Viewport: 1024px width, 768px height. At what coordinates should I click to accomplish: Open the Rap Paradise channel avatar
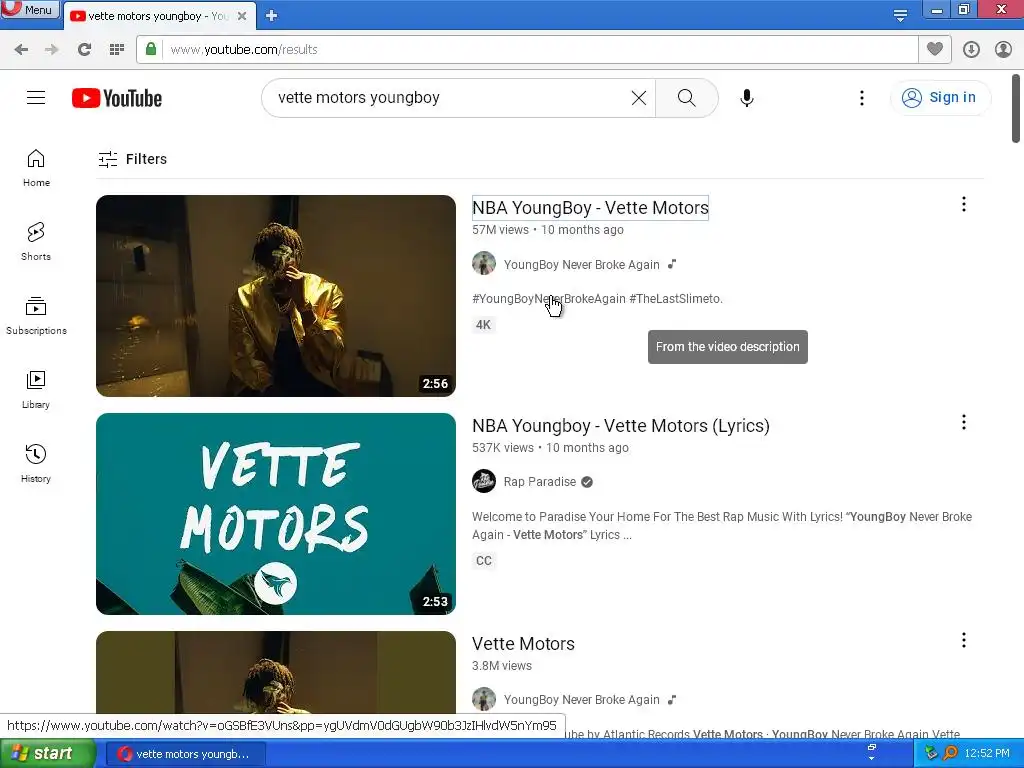click(484, 482)
